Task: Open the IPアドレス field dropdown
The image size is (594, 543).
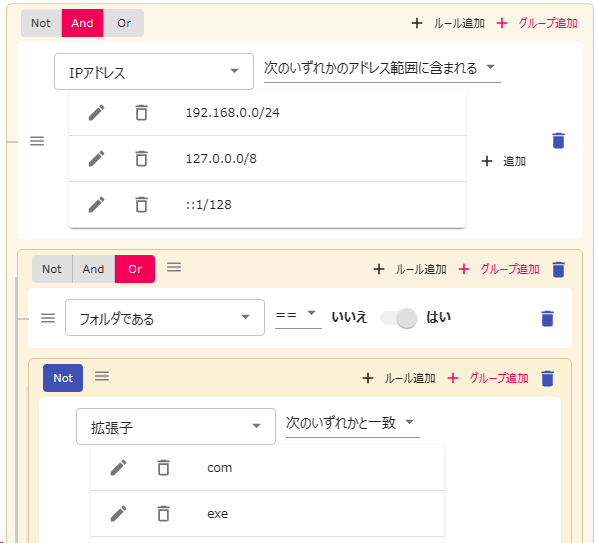Action: [x=154, y=72]
